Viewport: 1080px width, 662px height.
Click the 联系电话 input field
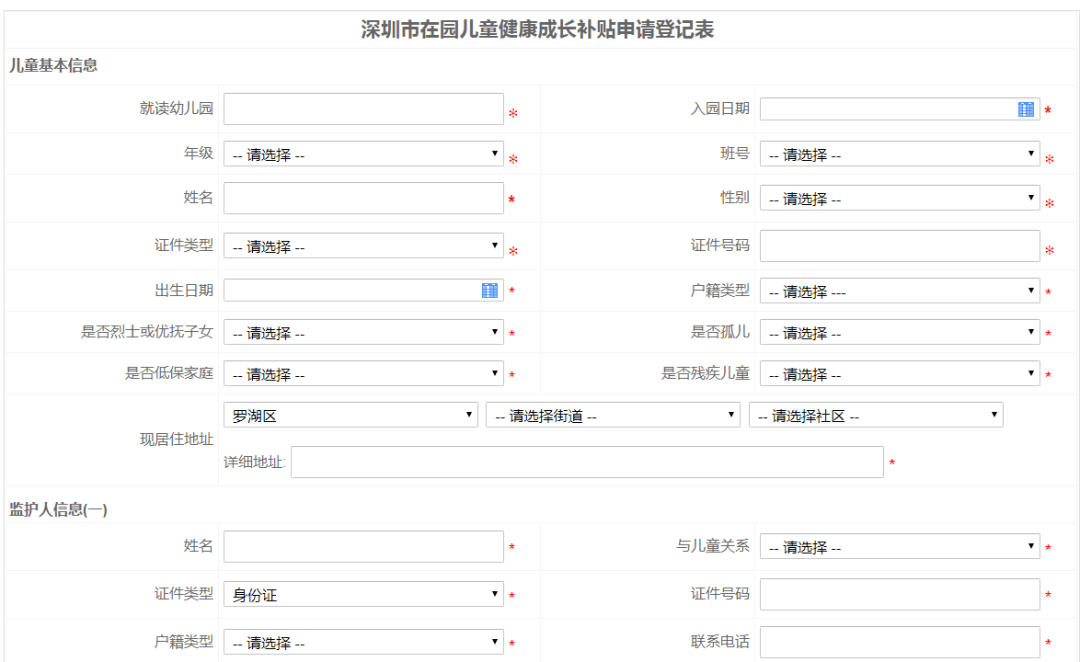[x=900, y=640]
